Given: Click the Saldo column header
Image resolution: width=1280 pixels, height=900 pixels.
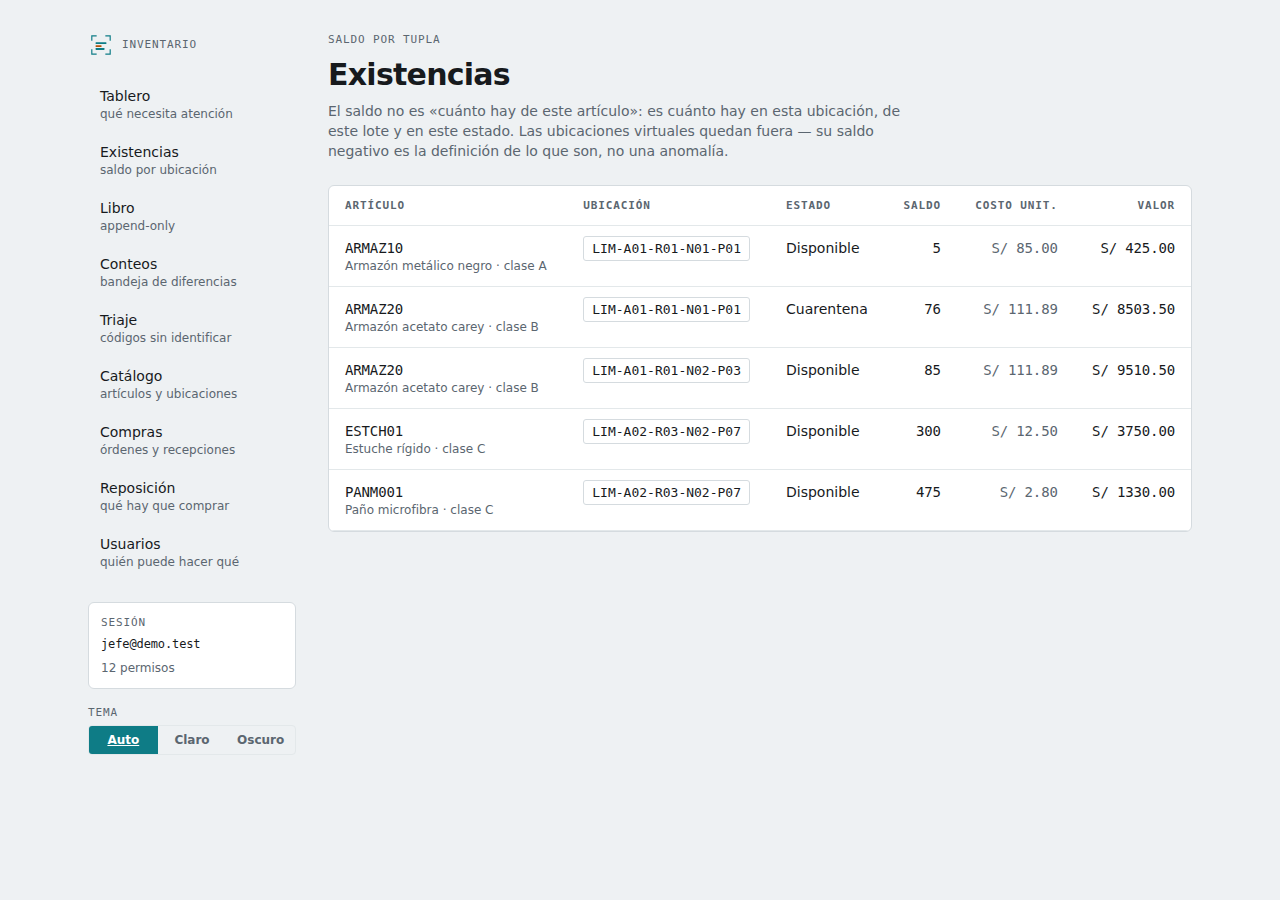Looking at the screenshot, I should point(922,205).
